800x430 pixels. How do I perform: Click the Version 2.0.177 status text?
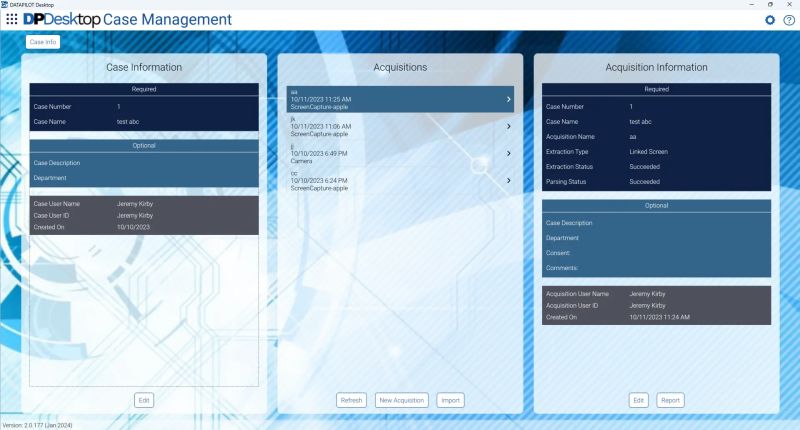tap(37, 425)
